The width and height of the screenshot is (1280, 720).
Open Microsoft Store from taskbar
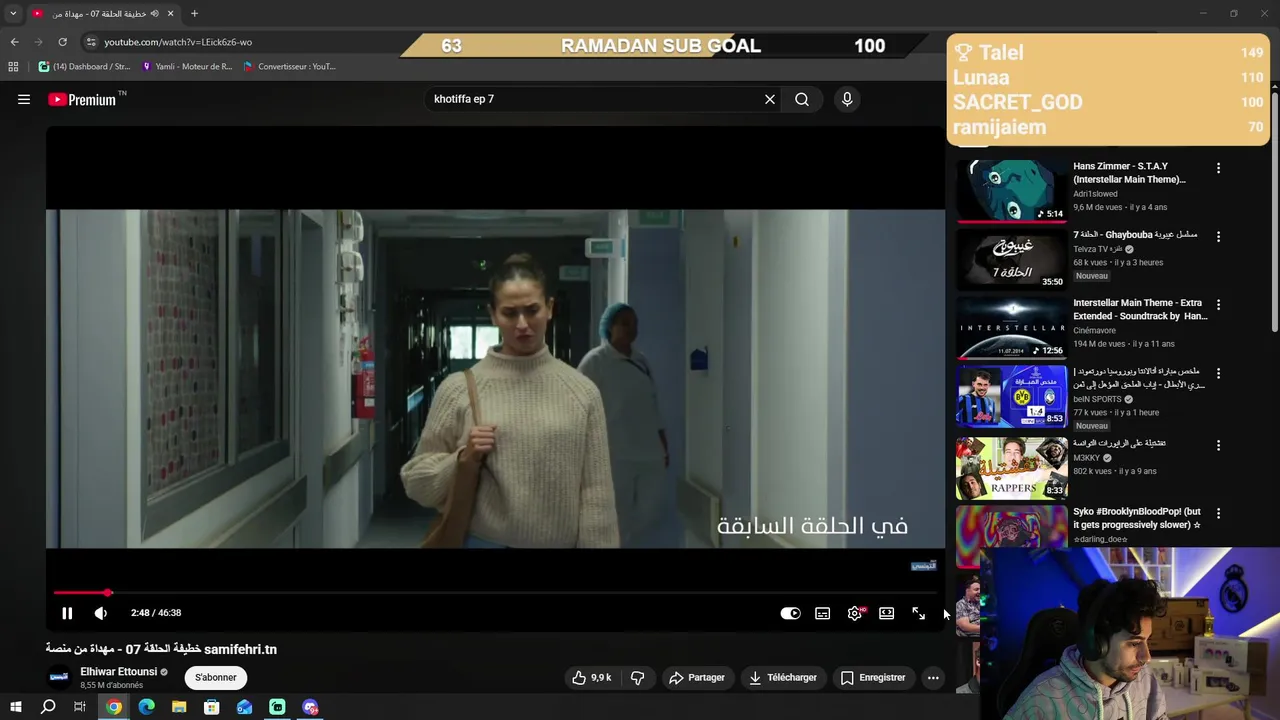click(x=212, y=707)
